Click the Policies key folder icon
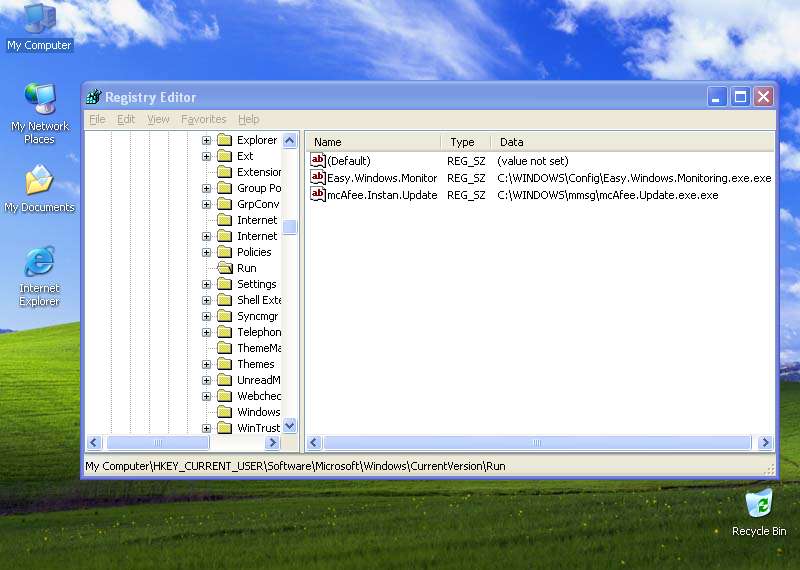This screenshot has width=800, height=570. click(x=224, y=252)
